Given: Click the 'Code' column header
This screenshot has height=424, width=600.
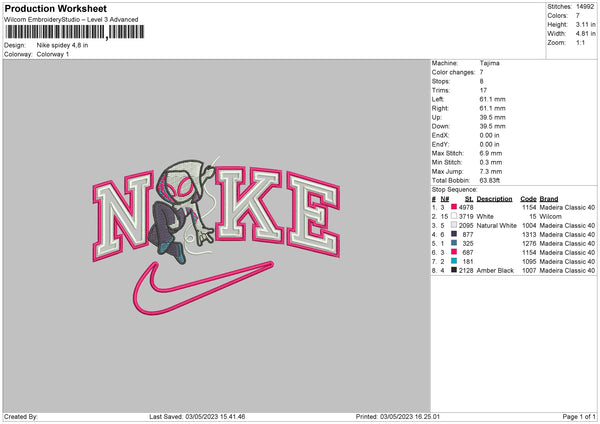Looking at the screenshot, I should pos(528,199).
